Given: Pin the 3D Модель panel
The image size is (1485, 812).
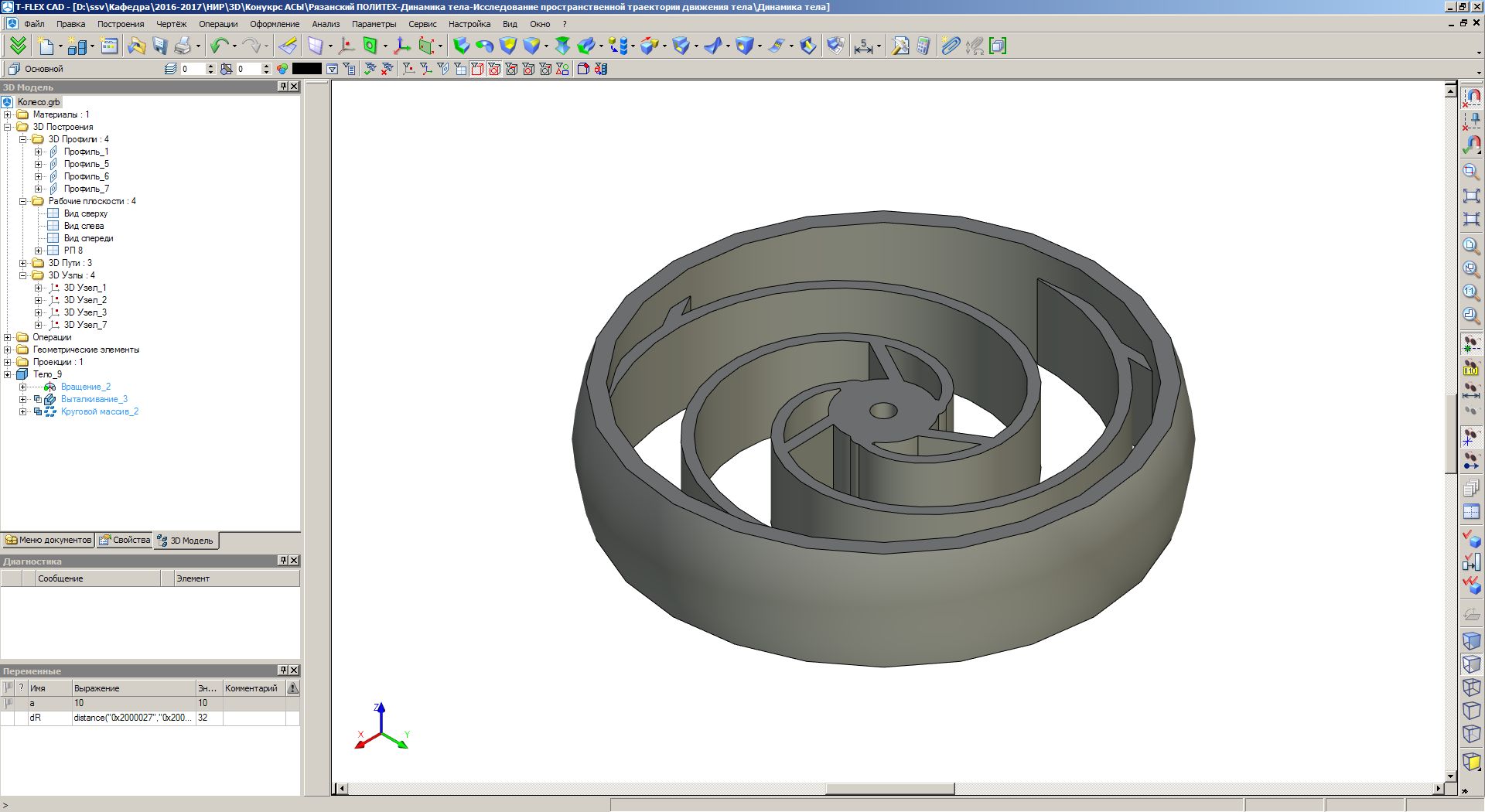Looking at the screenshot, I should [x=283, y=87].
